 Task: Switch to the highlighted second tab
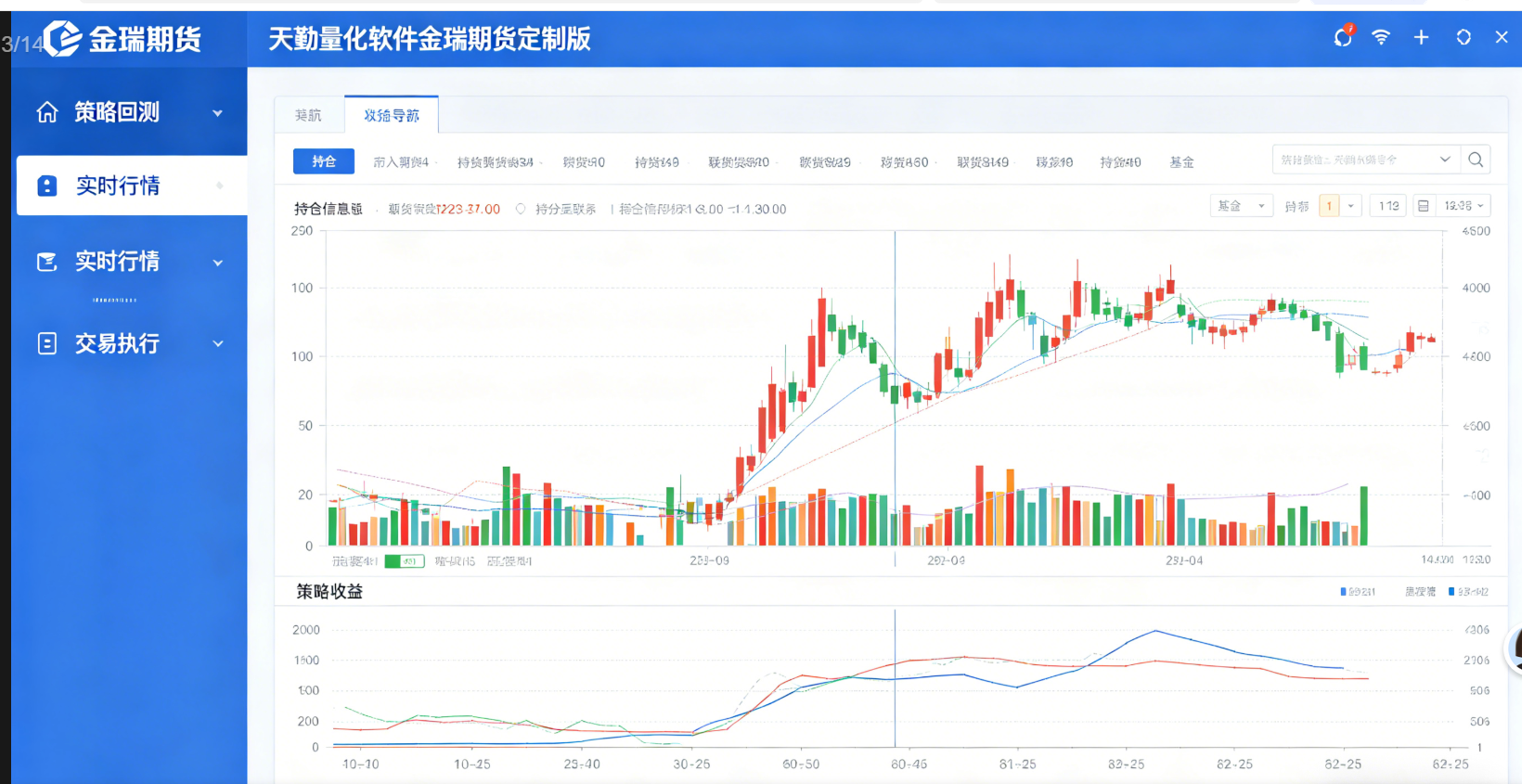[392, 115]
